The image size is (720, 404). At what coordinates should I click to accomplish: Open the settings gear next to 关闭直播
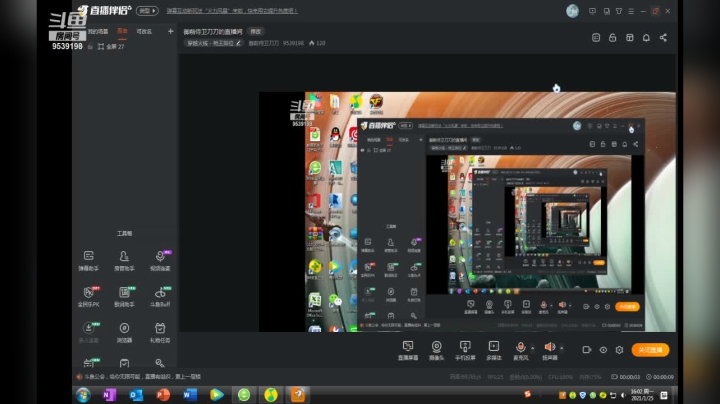(619, 350)
